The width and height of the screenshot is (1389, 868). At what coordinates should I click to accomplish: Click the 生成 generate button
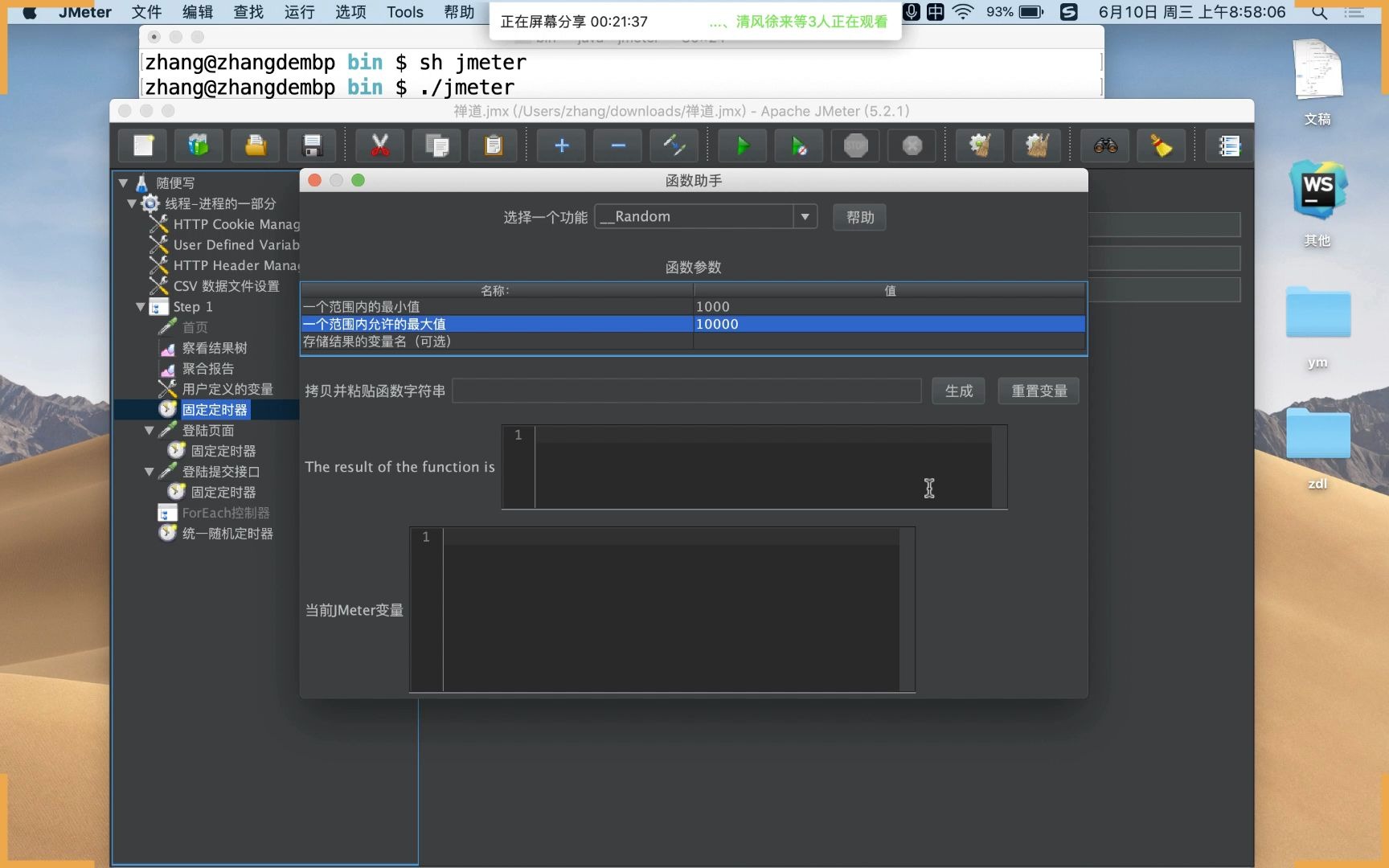pos(958,391)
